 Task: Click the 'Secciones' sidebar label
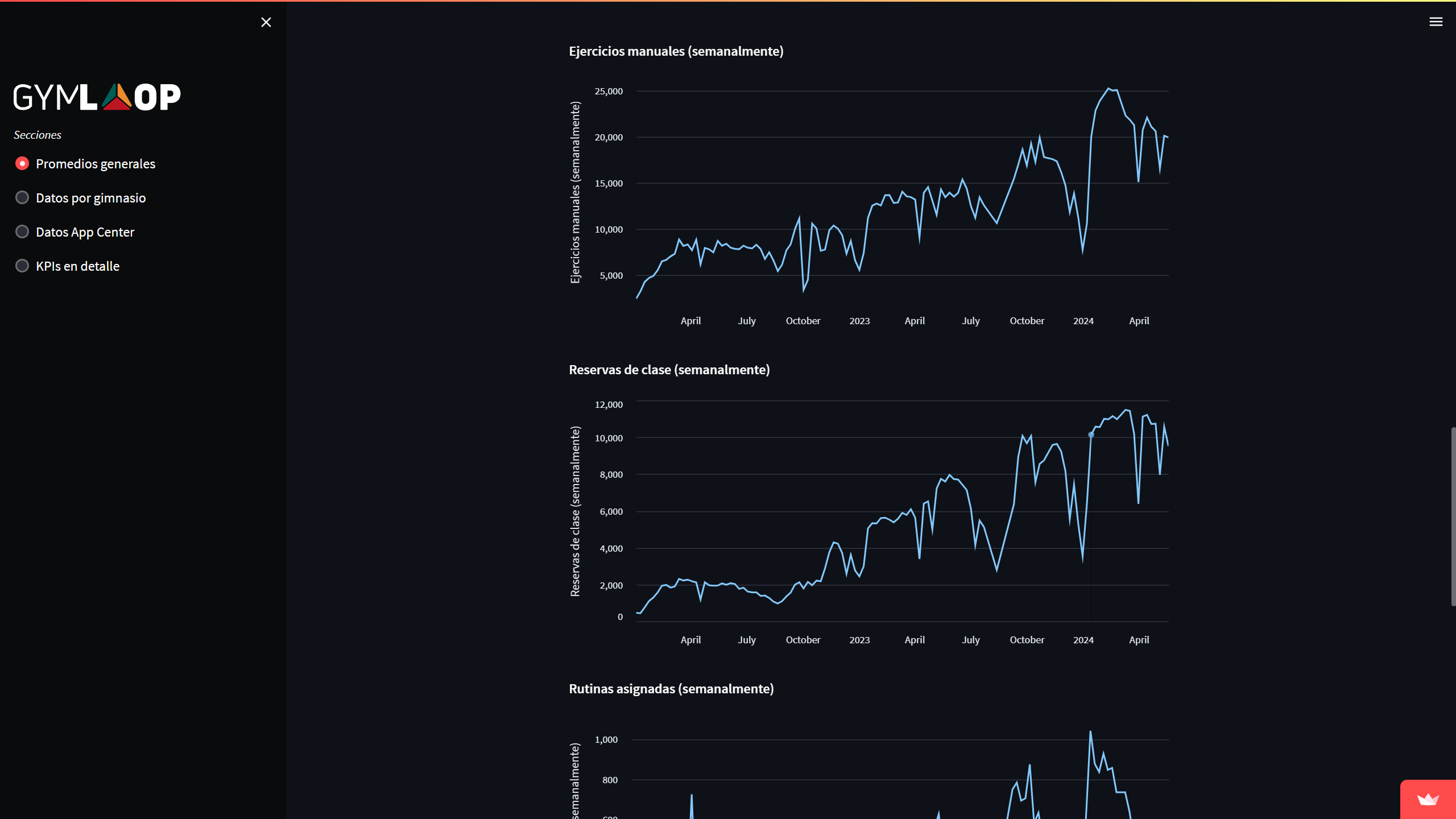click(x=38, y=135)
